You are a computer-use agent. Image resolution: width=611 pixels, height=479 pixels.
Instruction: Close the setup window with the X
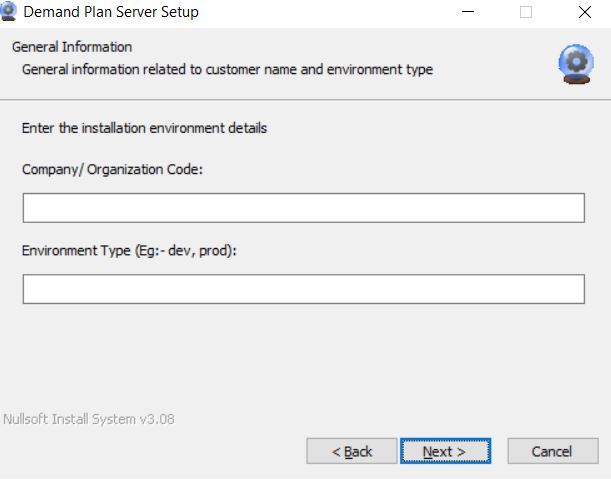pos(584,12)
